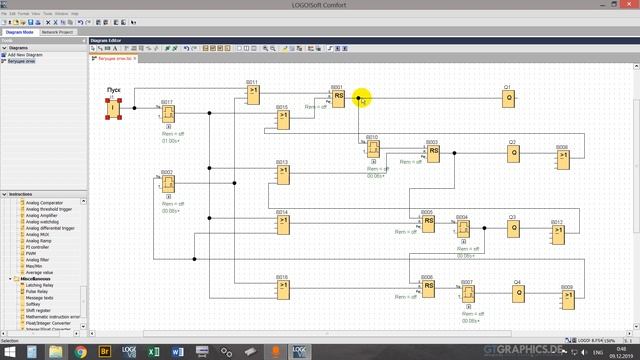
Task: Switch to Diagram Mode tab
Action: point(20,32)
